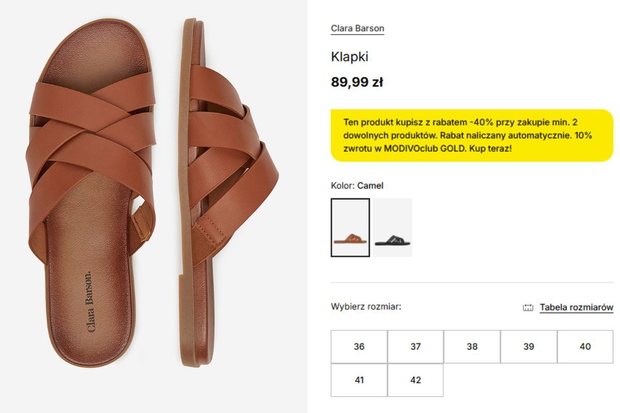Select the black color variant thumbnail

click(392, 227)
